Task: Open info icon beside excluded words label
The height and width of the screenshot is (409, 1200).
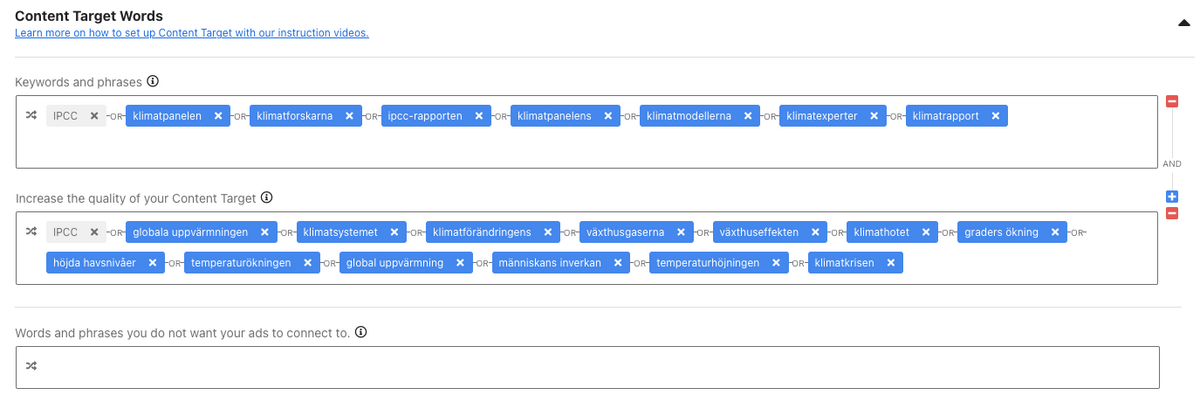Action: 361,332
